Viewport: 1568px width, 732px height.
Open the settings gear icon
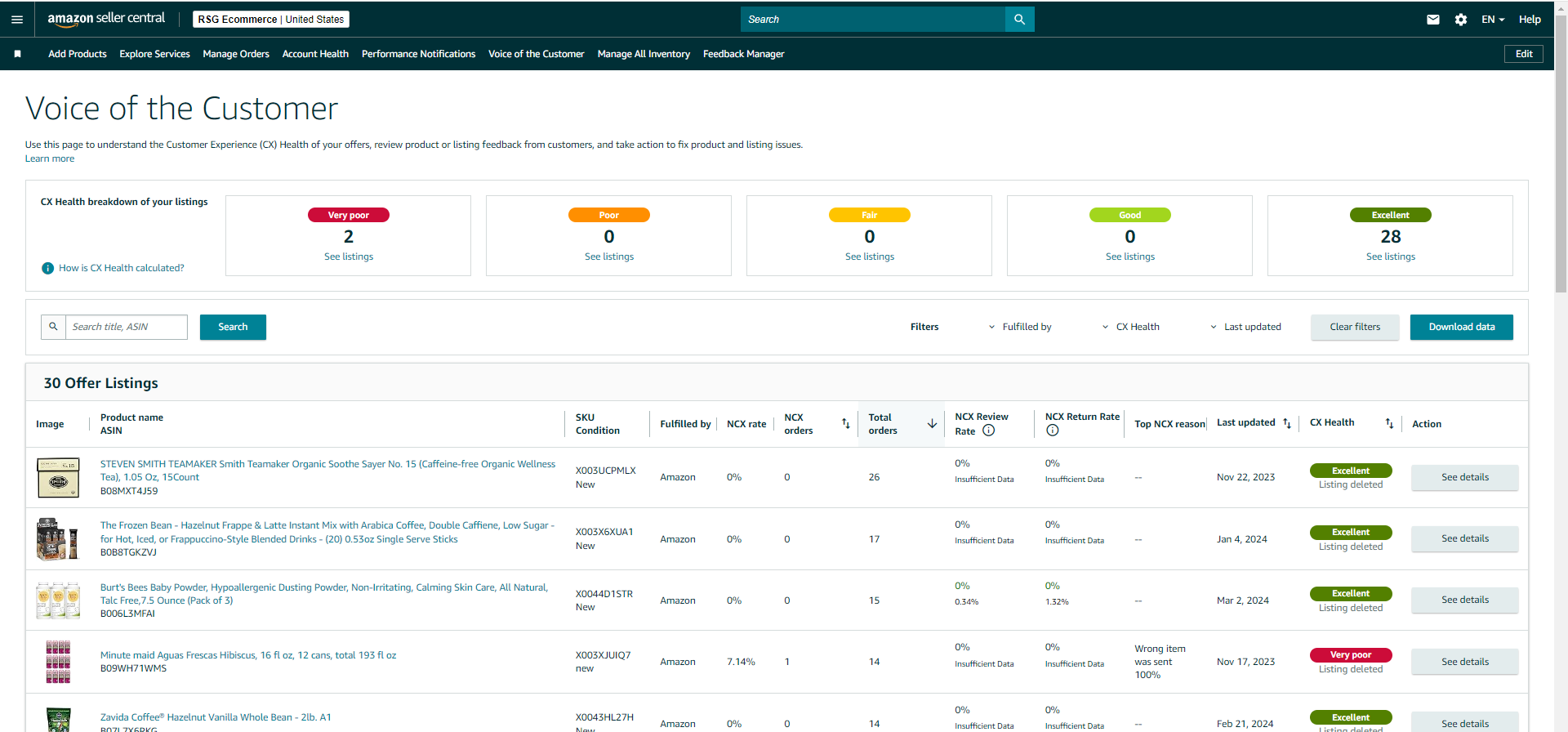pos(1461,20)
